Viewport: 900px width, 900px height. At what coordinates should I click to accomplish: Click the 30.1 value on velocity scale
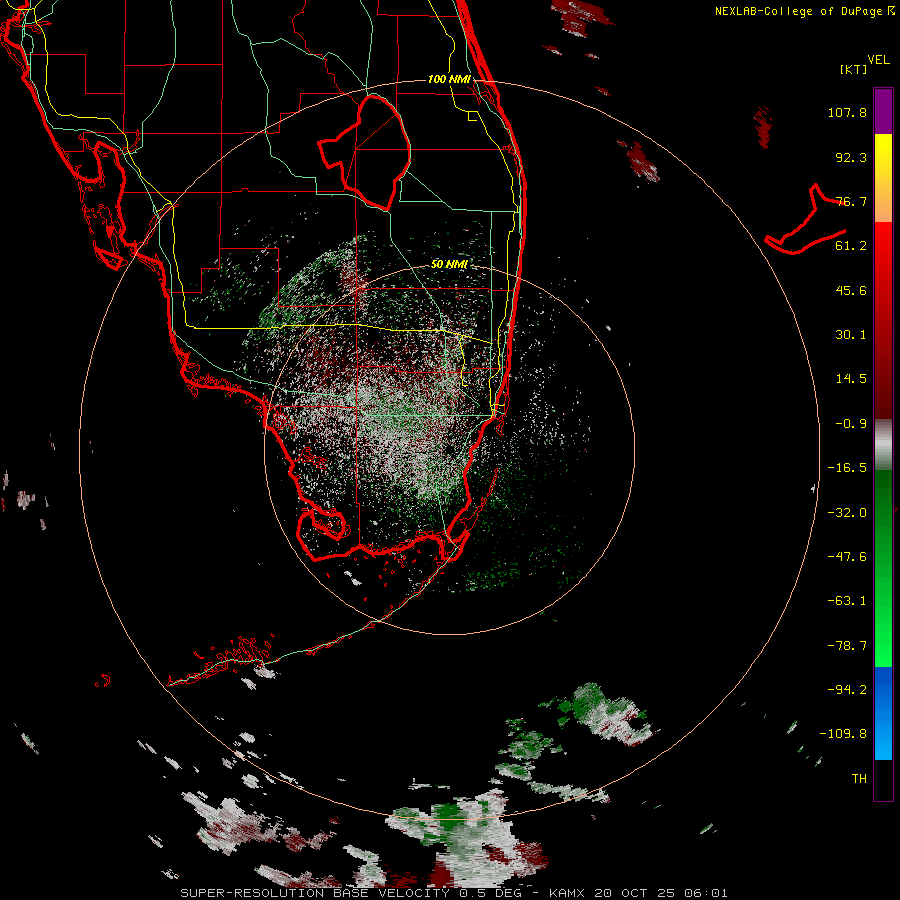(x=851, y=335)
